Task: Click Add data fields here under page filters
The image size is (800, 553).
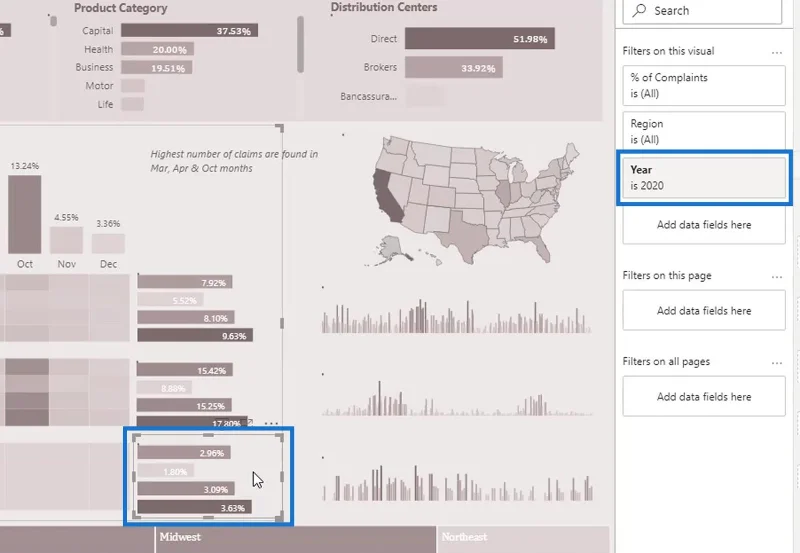Action: coord(704,311)
